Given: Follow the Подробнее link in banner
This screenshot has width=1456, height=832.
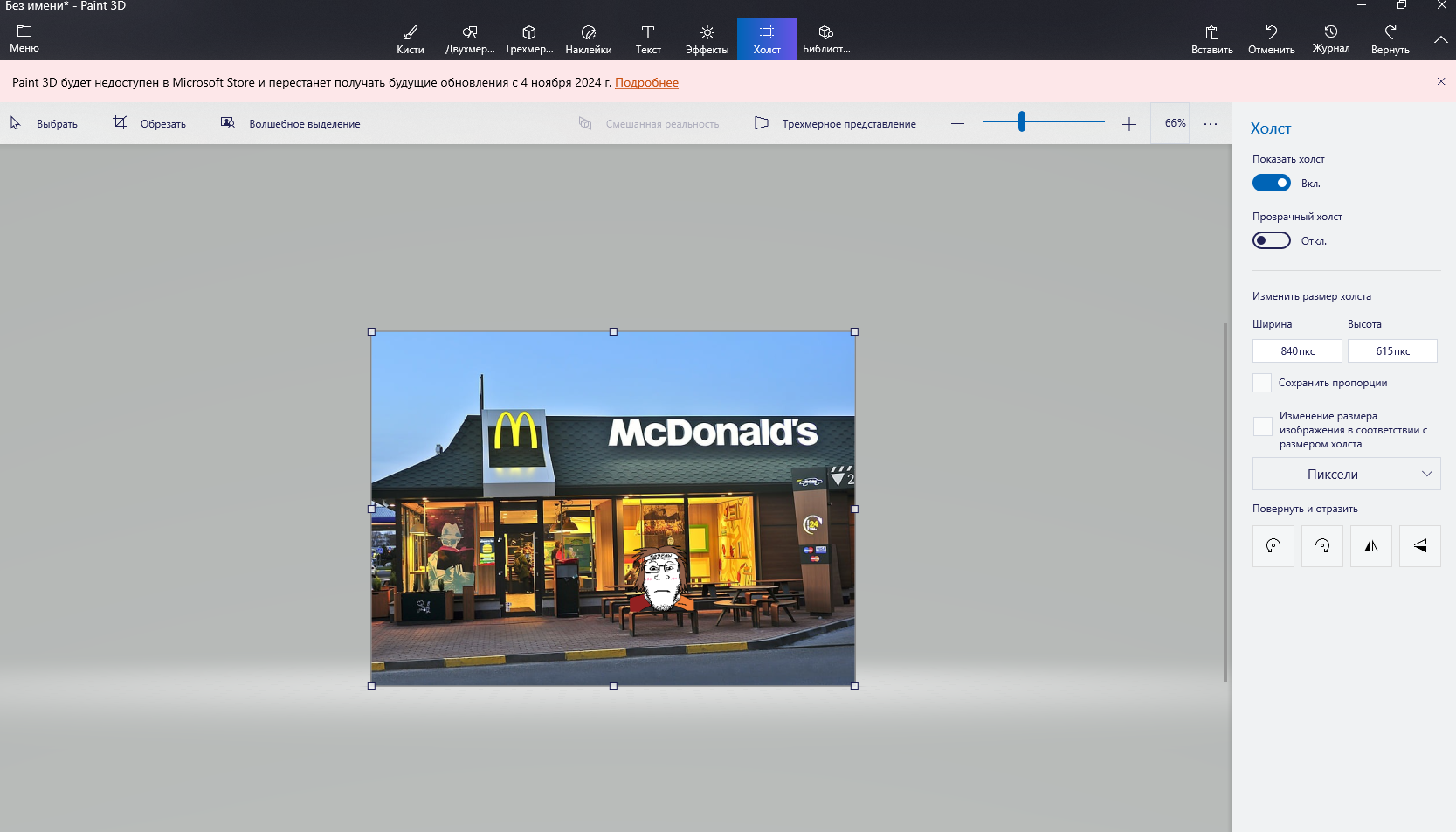Looking at the screenshot, I should point(646,82).
